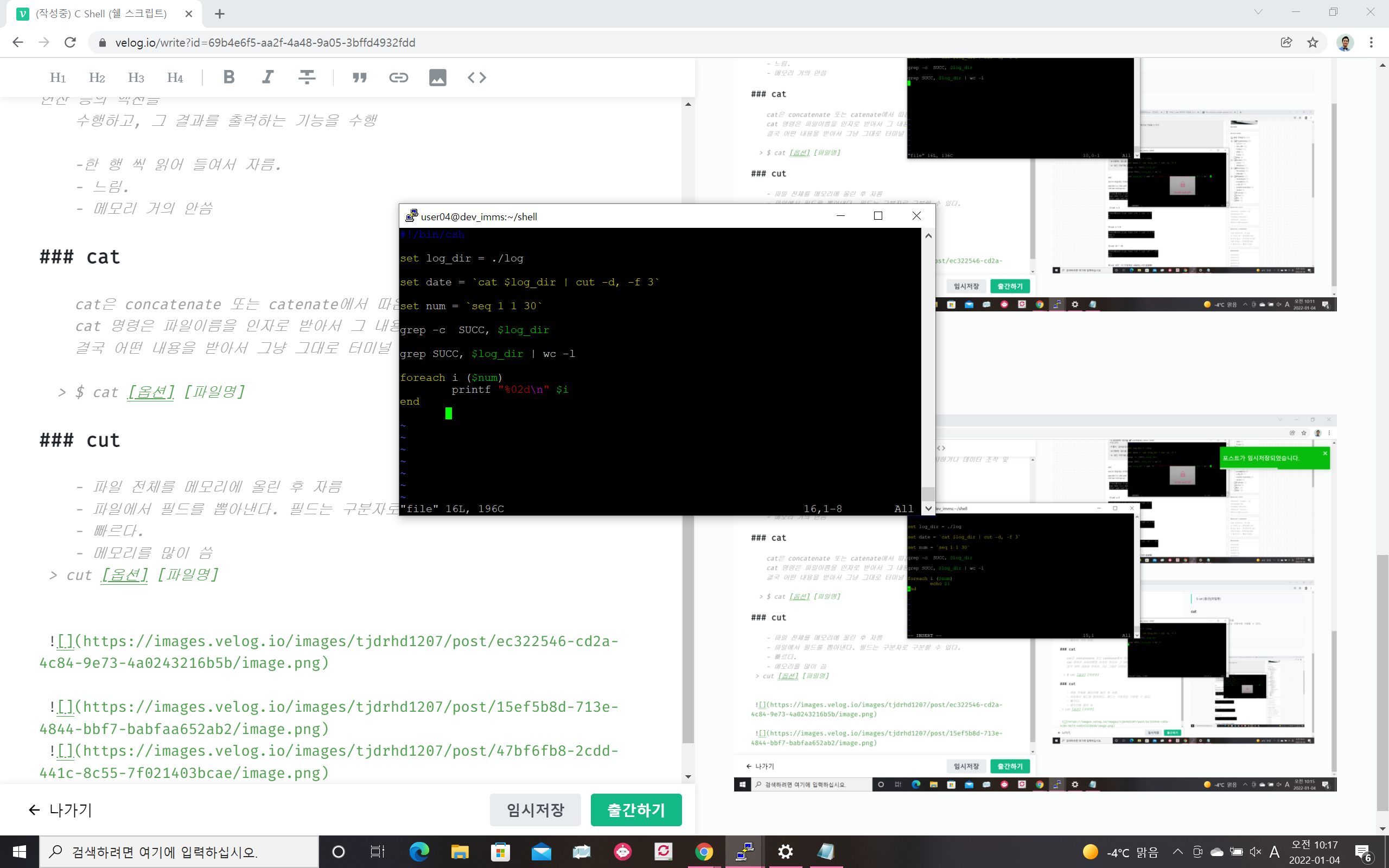The image size is (1389, 868).
Task: Click the [옵션] link after cat
Action: (150, 392)
